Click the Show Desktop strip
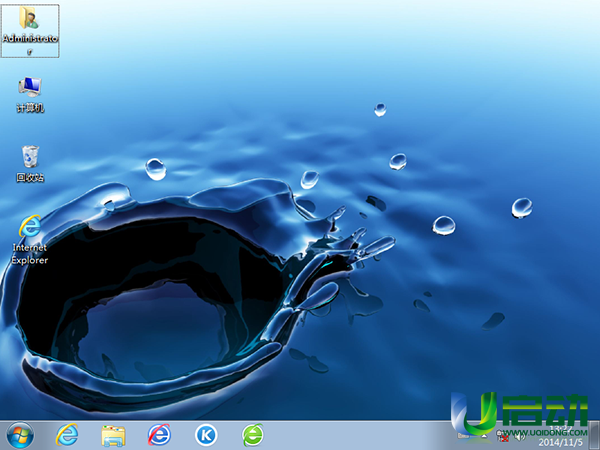Image resolution: width=600 pixels, height=450 pixels. [596, 435]
